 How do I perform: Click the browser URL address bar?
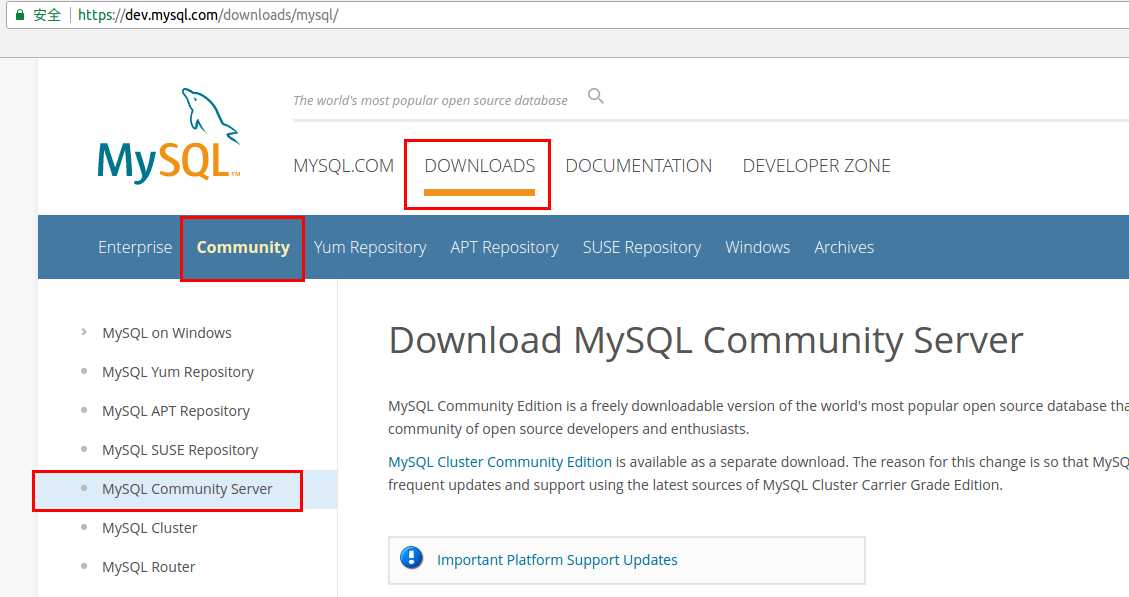pos(569,14)
